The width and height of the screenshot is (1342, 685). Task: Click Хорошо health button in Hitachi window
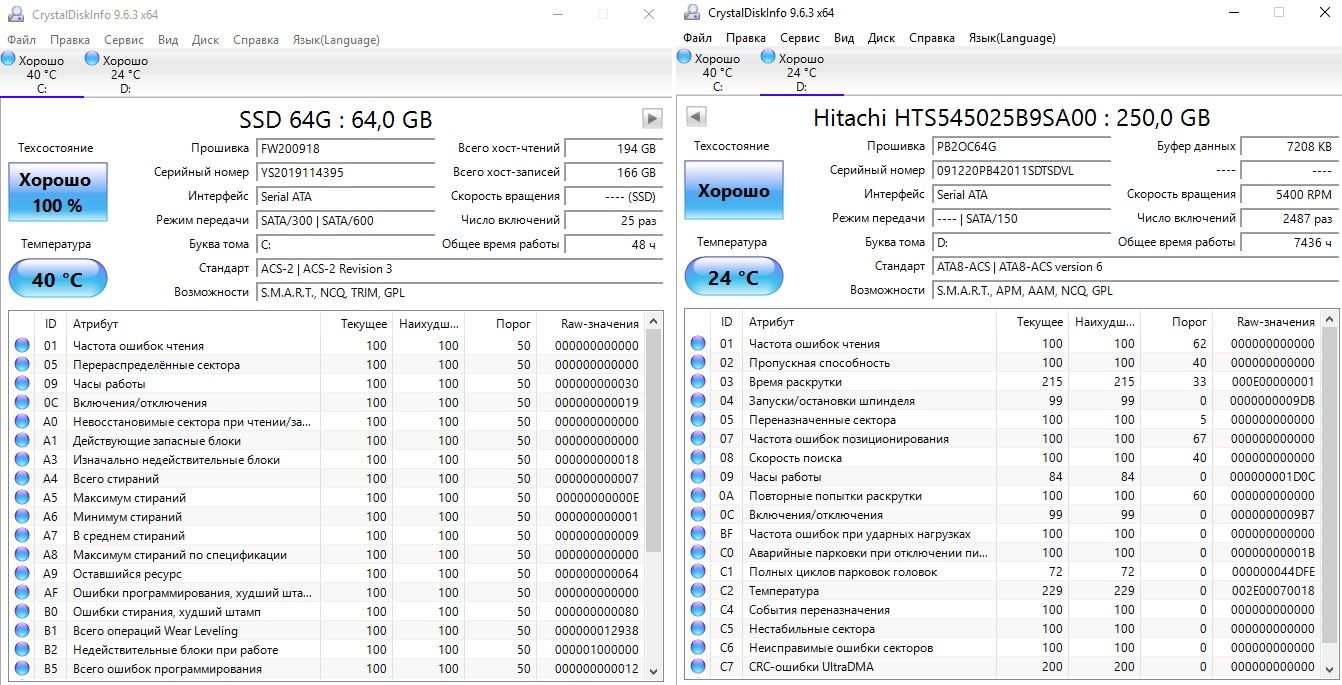click(x=734, y=190)
